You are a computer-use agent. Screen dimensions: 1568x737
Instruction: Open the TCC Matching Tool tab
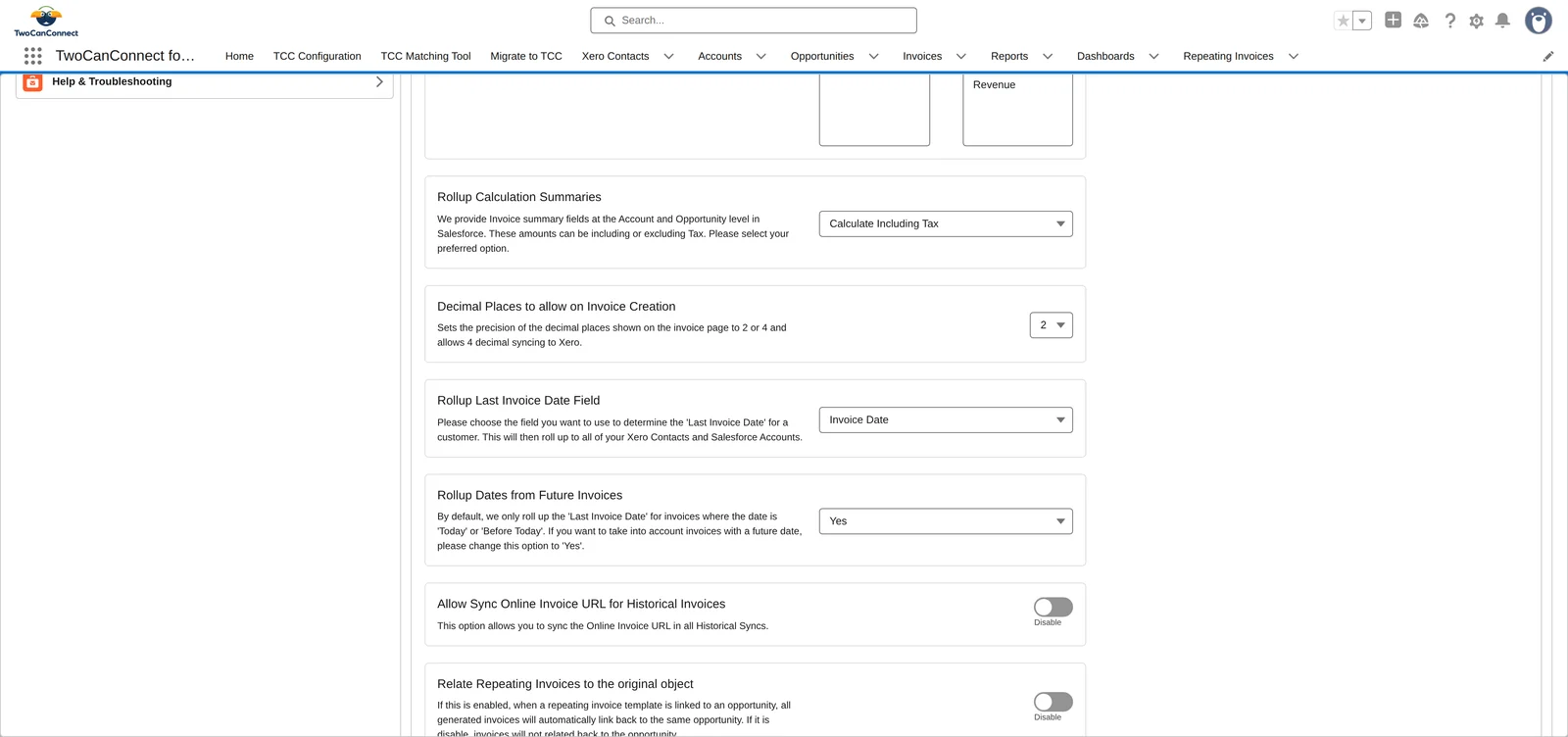click(425, 56)
